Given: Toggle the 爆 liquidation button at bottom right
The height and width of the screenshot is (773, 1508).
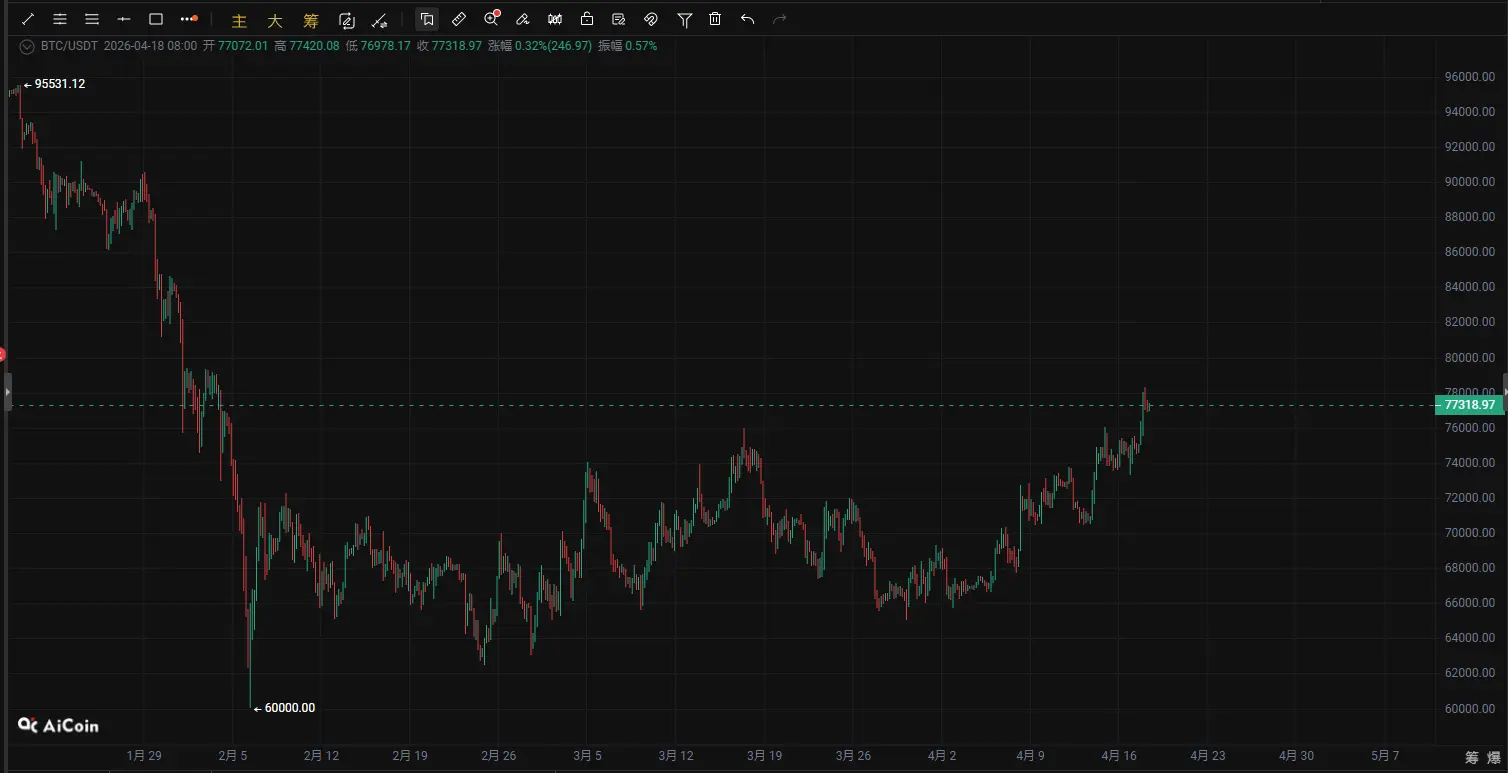Looking at the screenshot, I should pyautogui.click(x=1494, y=757).
